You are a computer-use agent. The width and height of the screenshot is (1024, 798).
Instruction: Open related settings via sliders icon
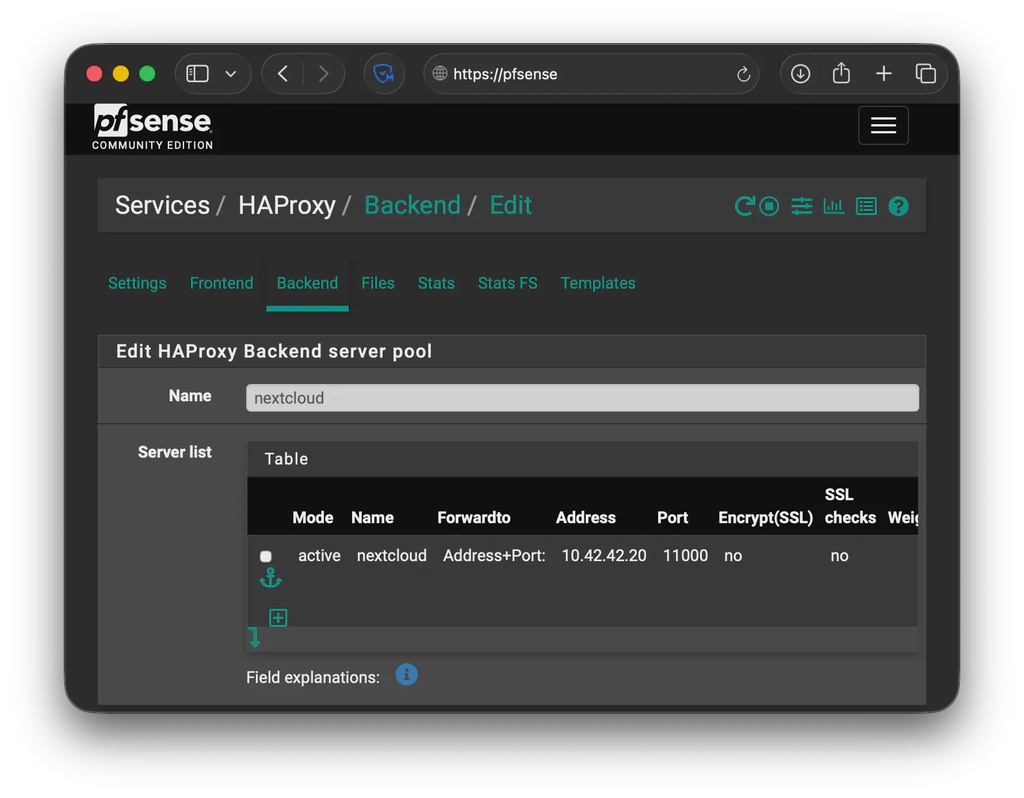point(801,206)
